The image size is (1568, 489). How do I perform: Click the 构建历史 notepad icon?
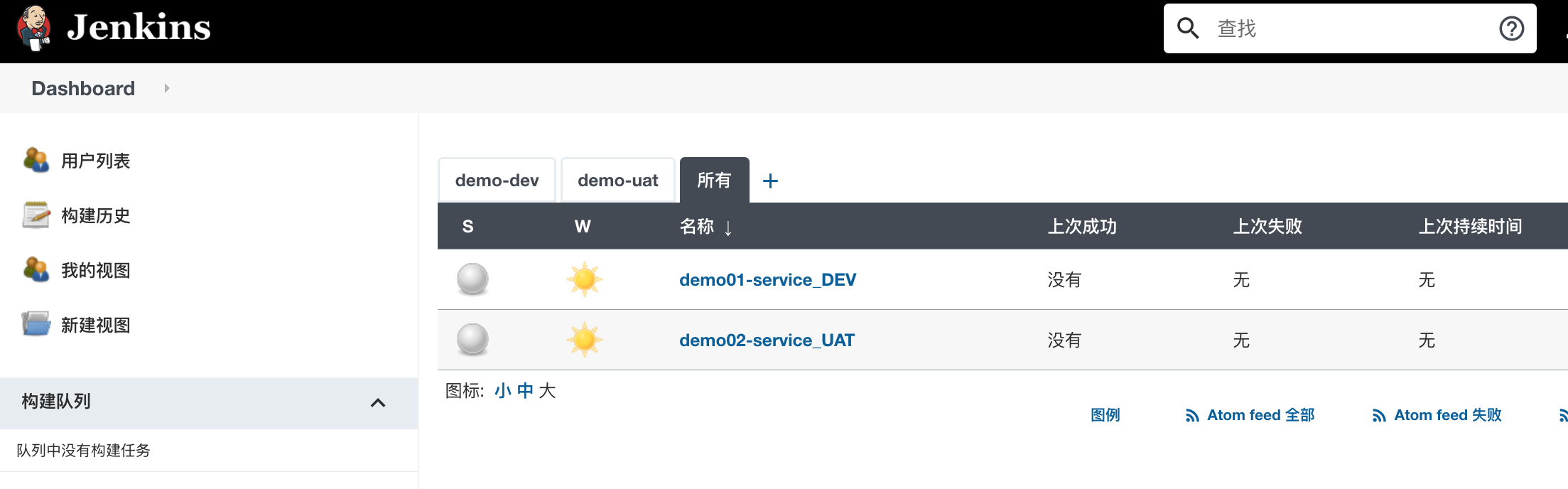(x=36, y=215)
